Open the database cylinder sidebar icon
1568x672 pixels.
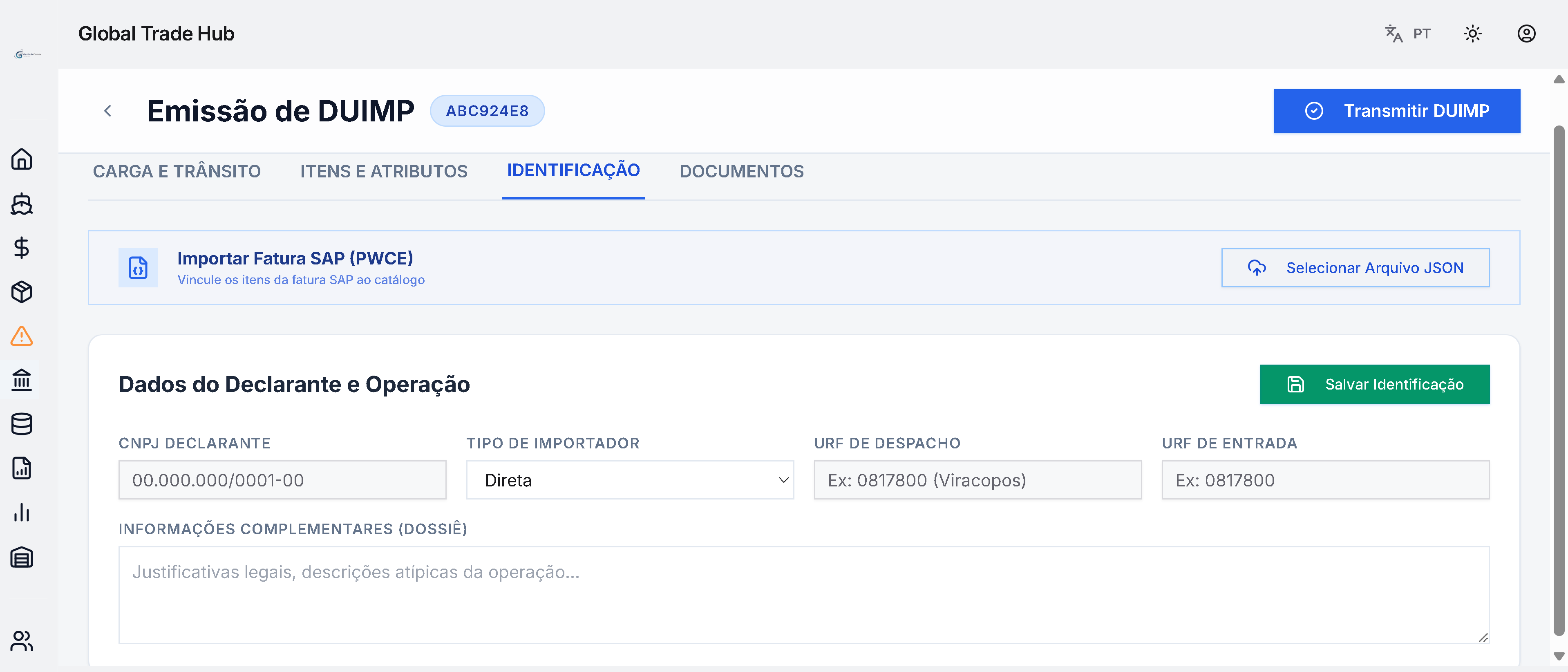[x=22, y=424]
